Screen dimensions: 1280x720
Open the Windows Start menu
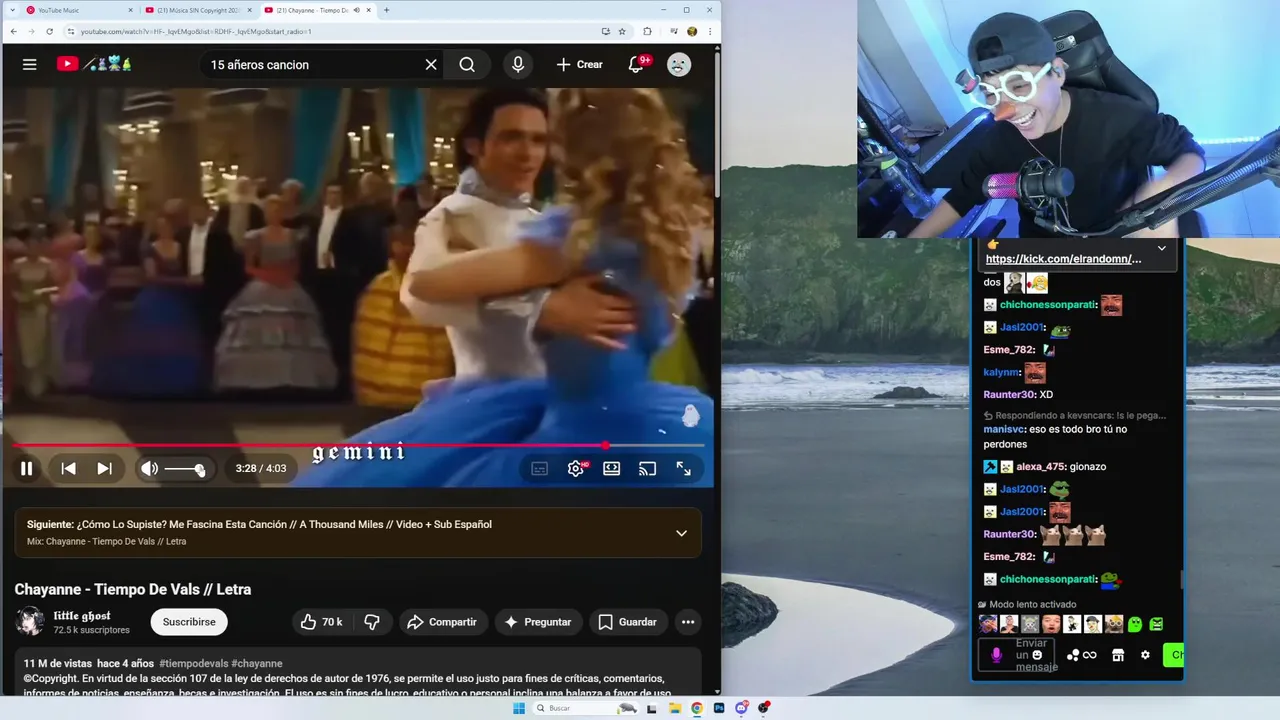tap(519, 708)
